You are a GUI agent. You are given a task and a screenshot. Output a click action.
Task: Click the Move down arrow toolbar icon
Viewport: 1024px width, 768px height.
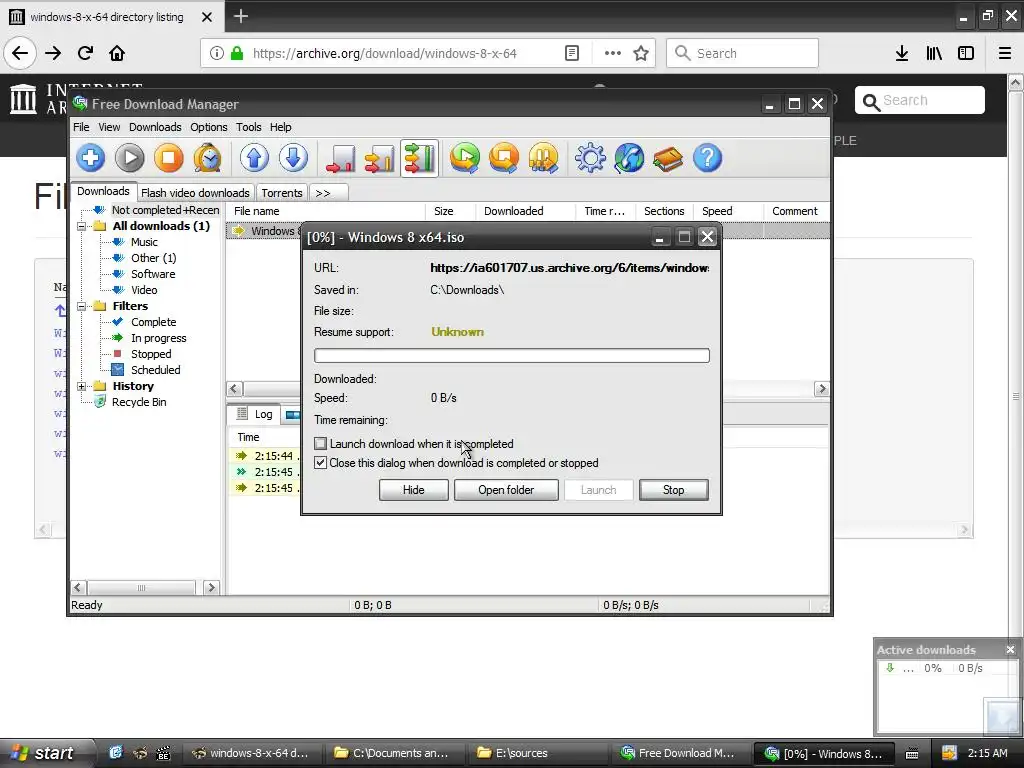coord(293,158)
